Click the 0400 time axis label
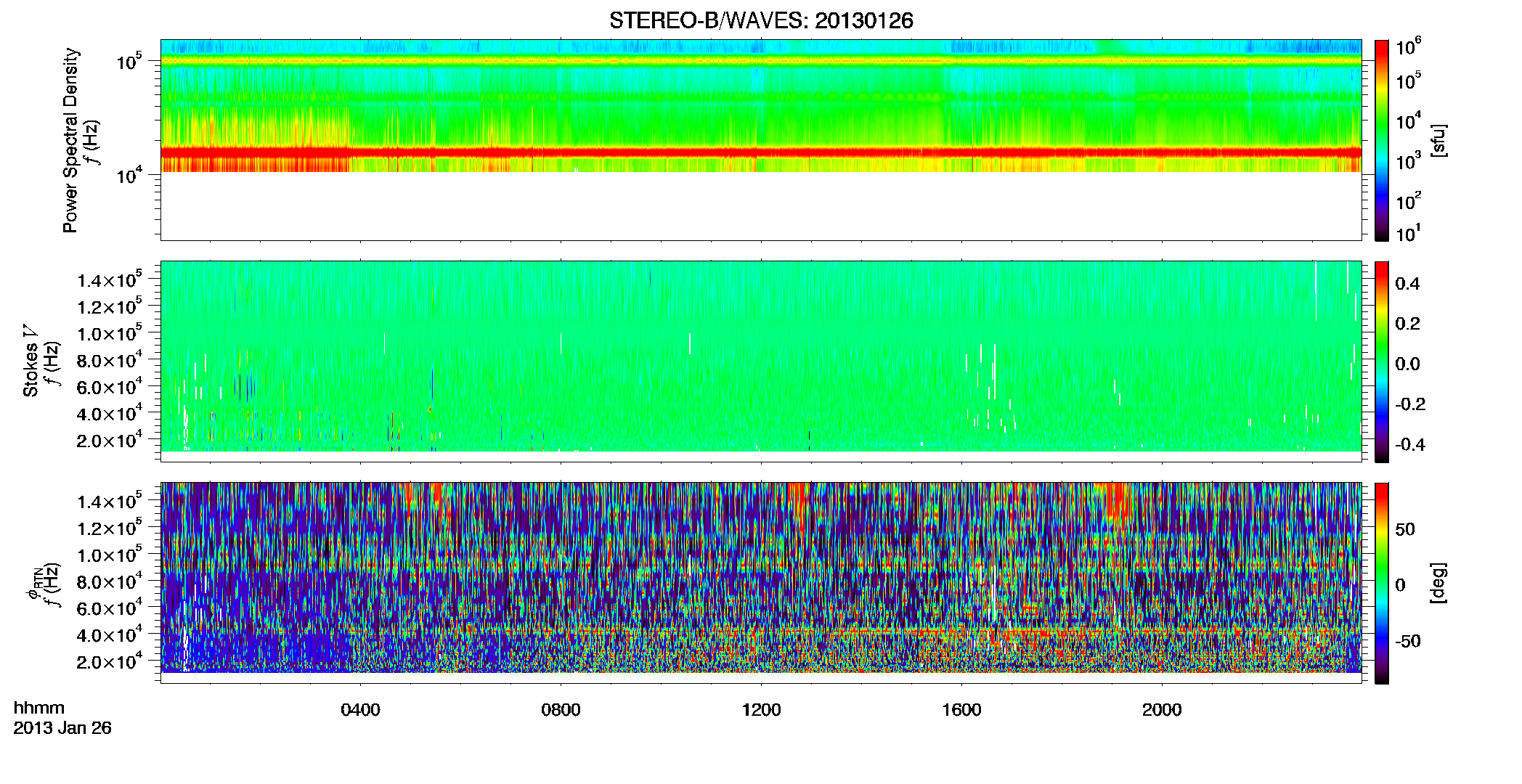The image size is (1522, 784). coord(360,709)
